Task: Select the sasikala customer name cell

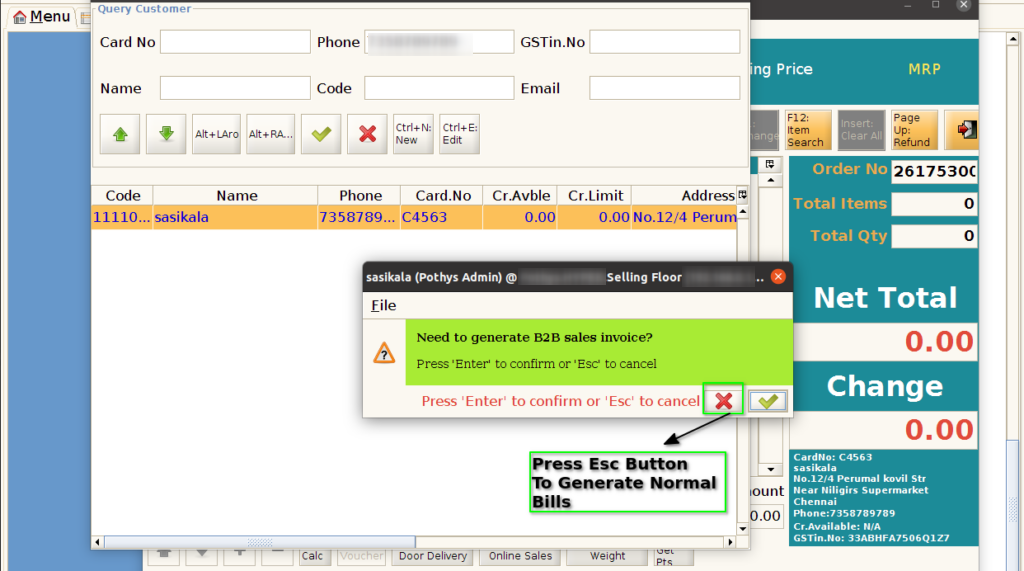Action: [236, 217]
